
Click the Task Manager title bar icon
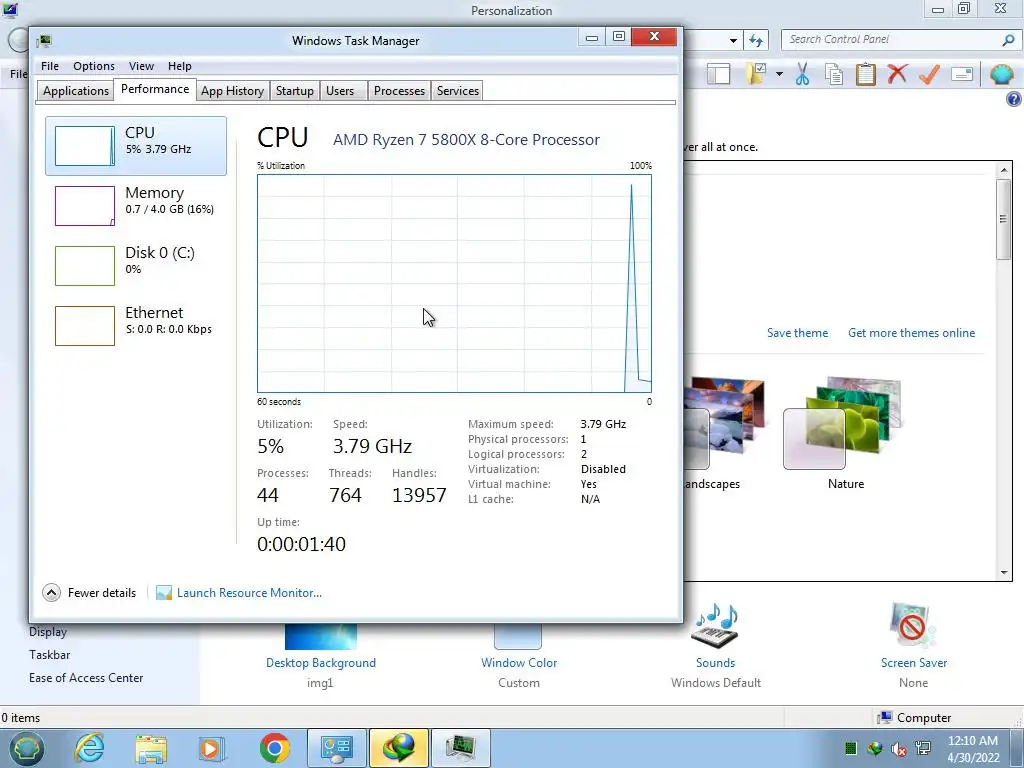click(44, 40)
